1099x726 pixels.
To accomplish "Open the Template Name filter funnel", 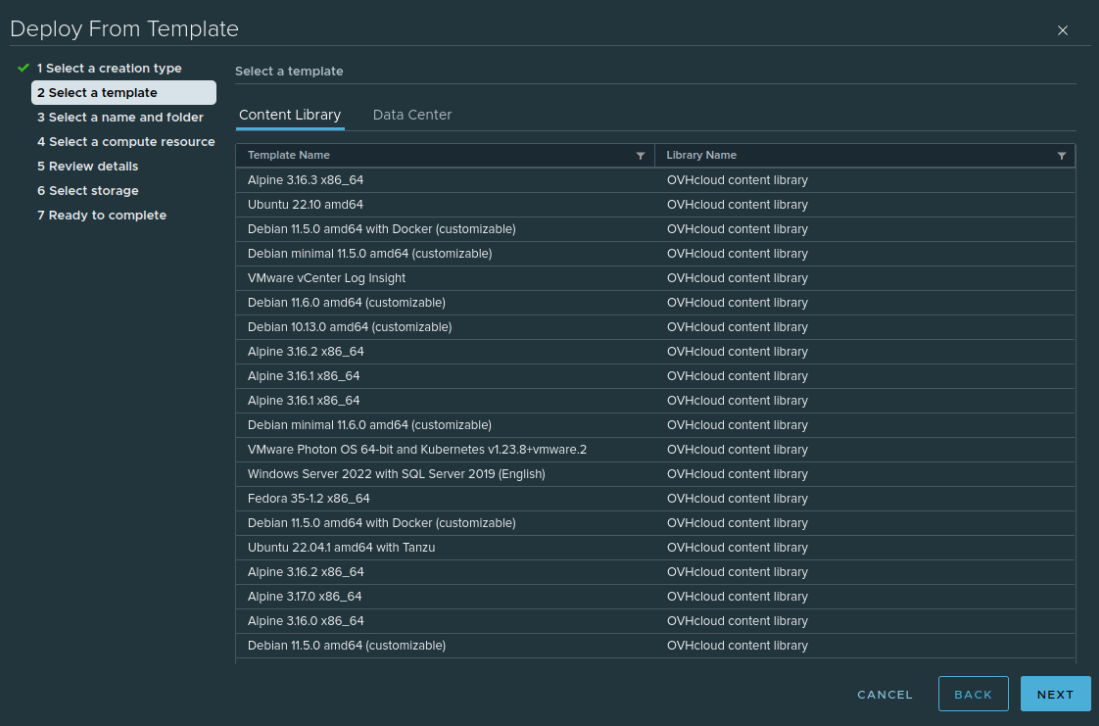I will click(641, 155).
